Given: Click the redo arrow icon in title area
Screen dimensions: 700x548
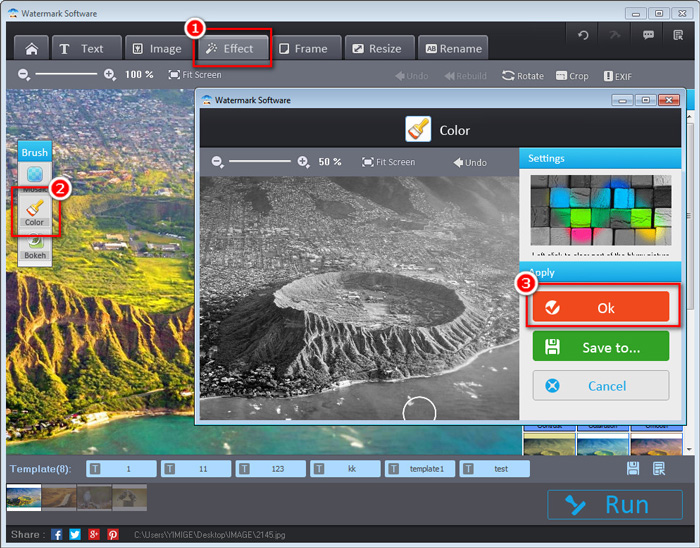Looking at the screenshot, I should 615,35.
